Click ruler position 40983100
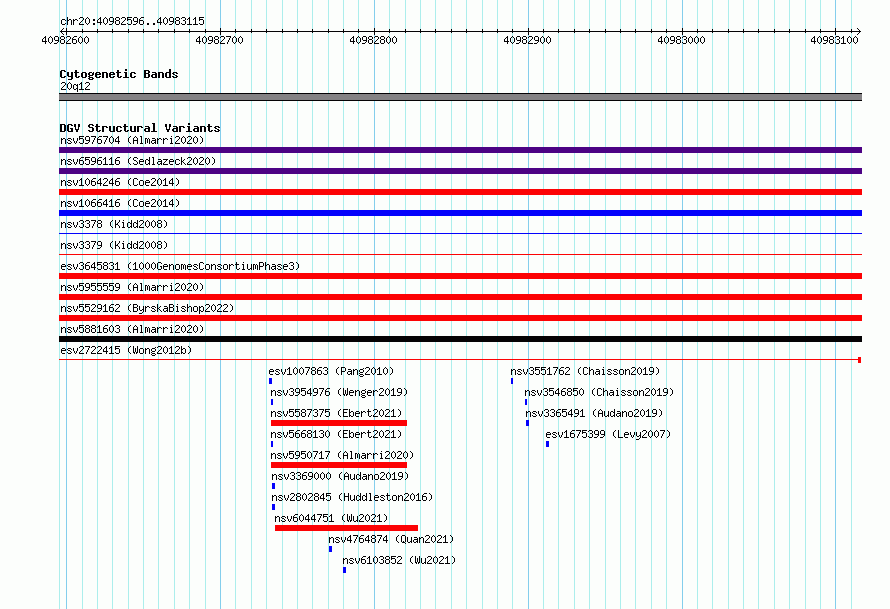The width and height of the screenshot is (890, 609). tap(834, 40)
